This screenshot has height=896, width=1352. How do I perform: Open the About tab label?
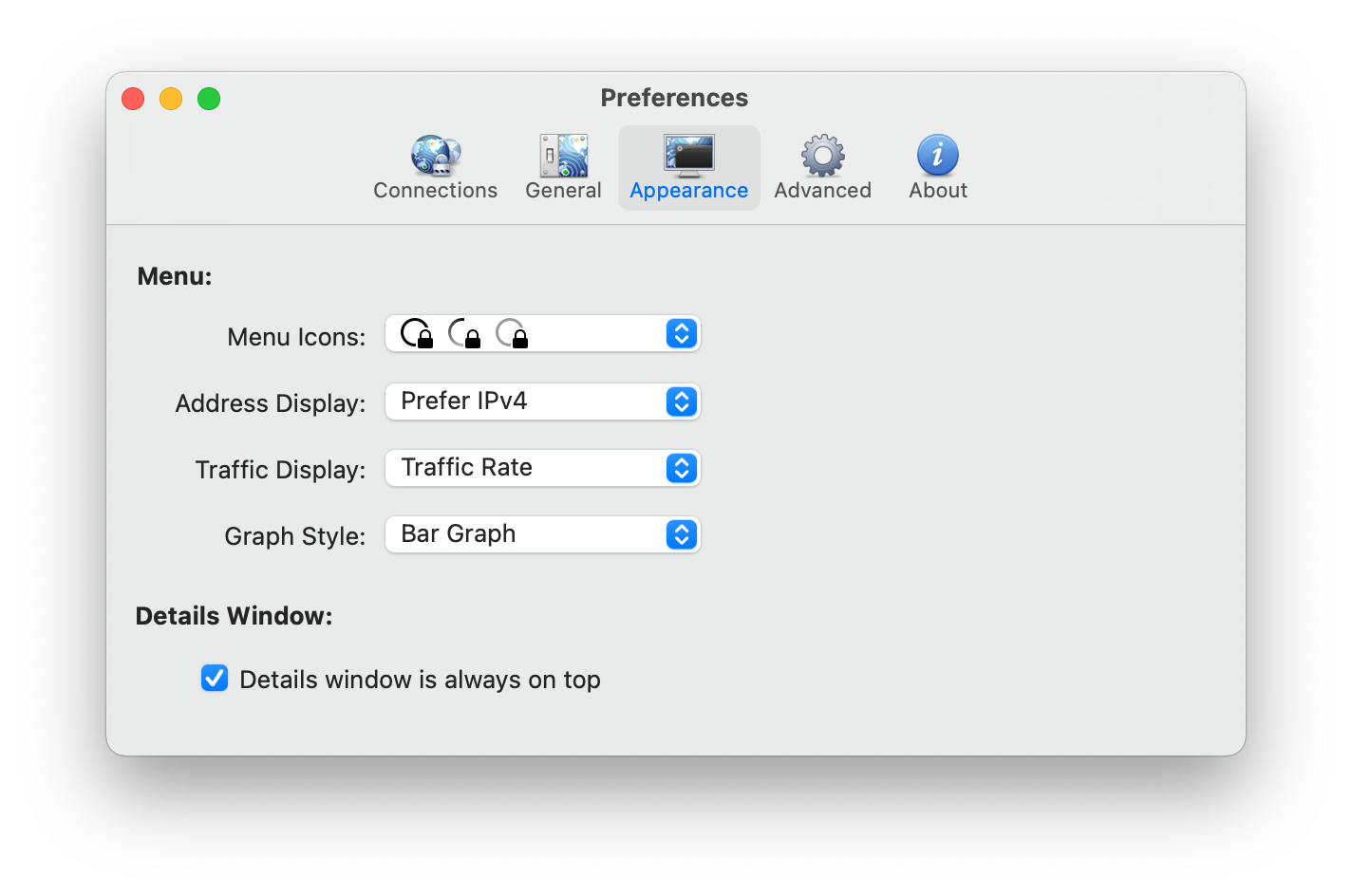938,191
